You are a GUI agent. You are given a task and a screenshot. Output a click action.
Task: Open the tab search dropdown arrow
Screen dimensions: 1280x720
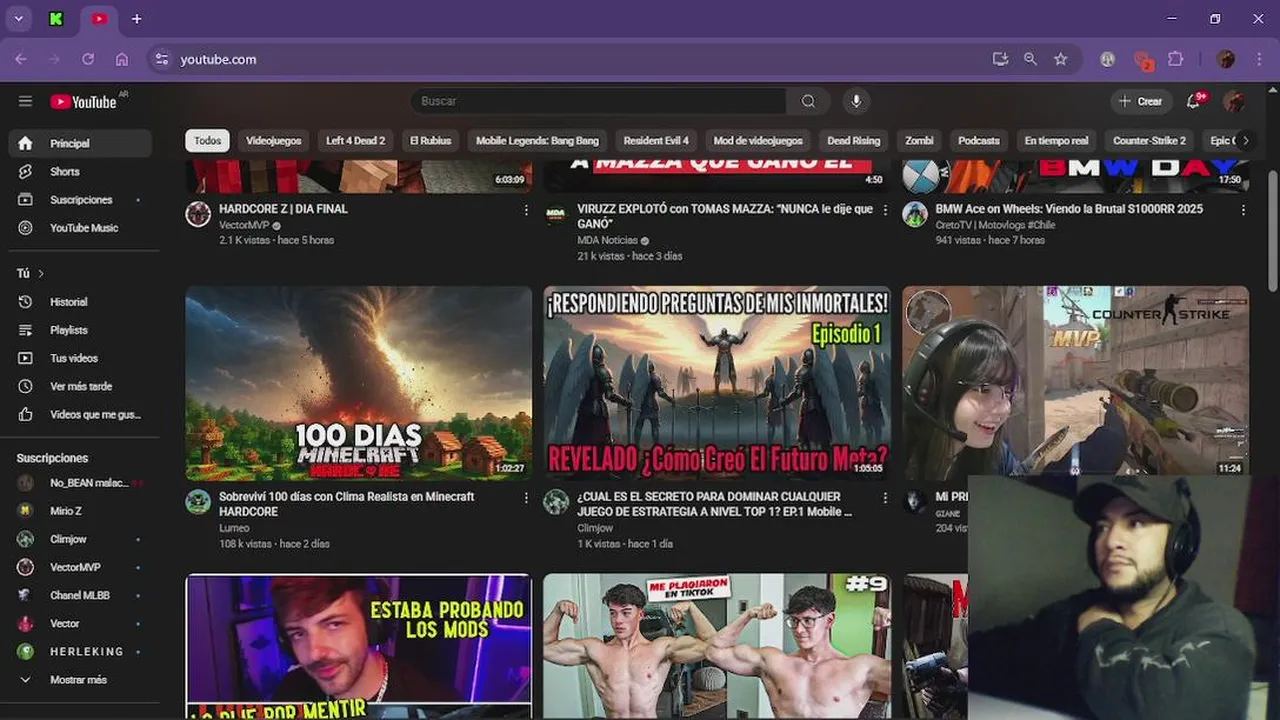click(x=18, y=18)
